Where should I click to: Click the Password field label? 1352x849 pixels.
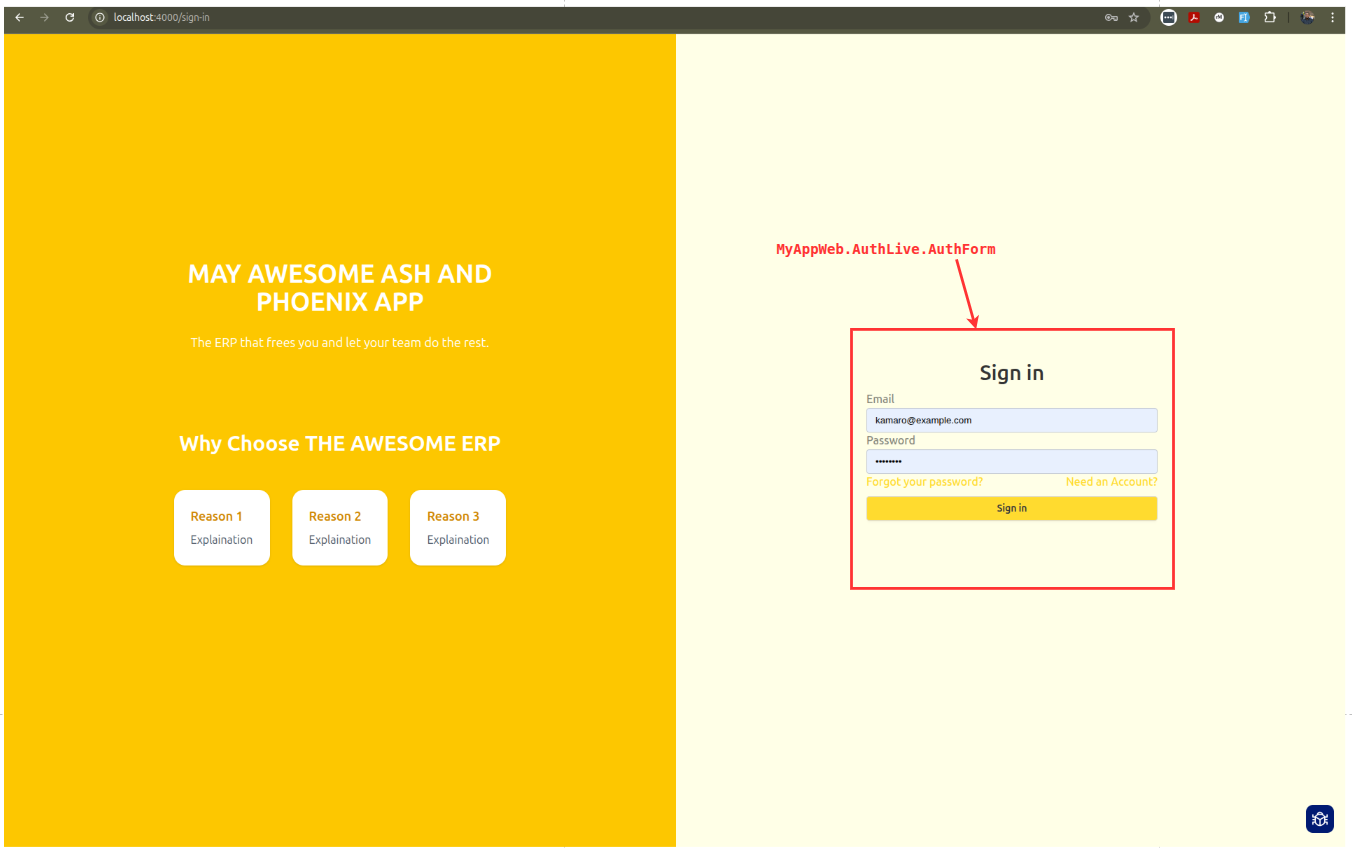point(890,440)
